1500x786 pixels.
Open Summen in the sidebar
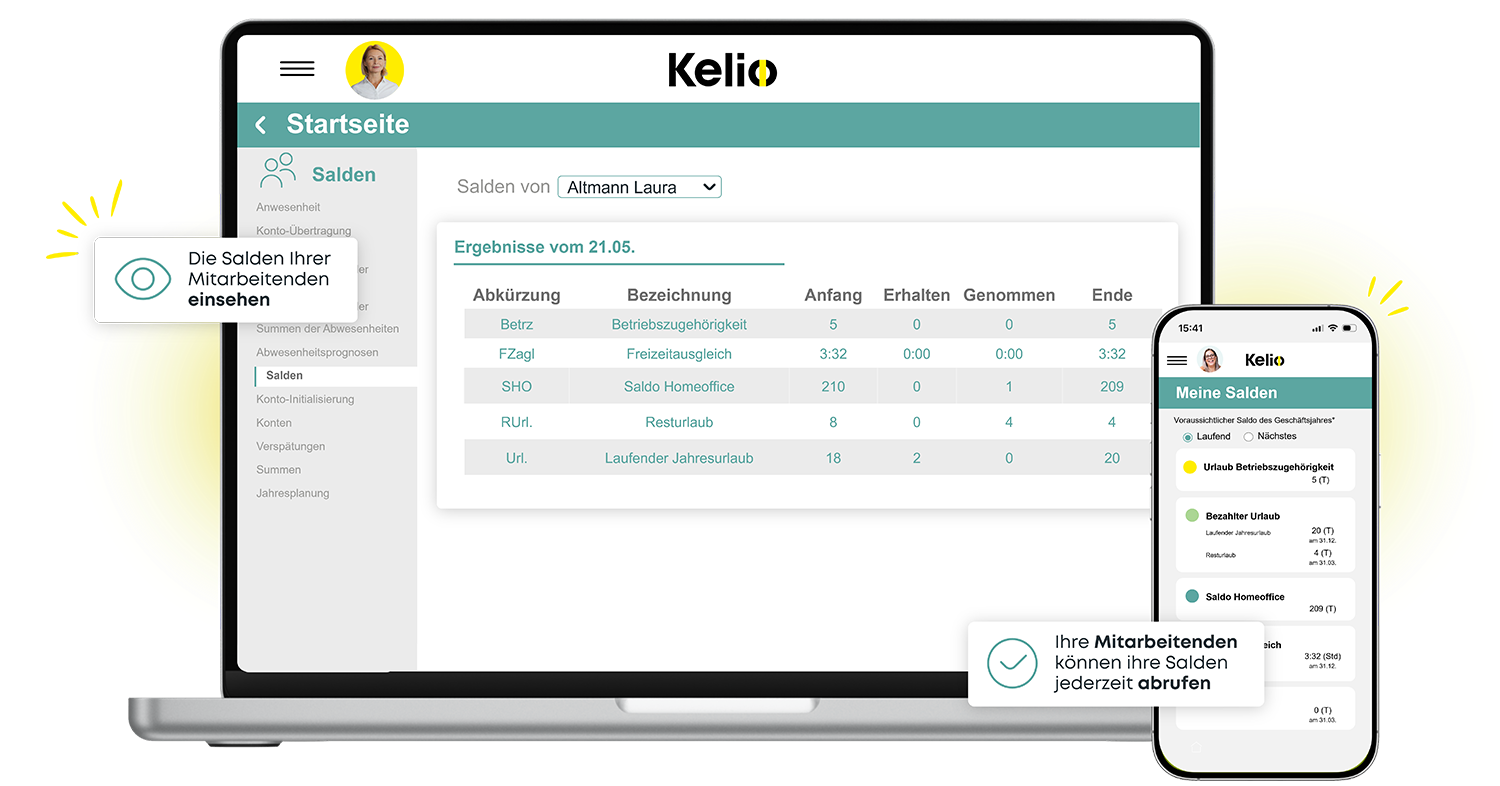tap(278, 469)
